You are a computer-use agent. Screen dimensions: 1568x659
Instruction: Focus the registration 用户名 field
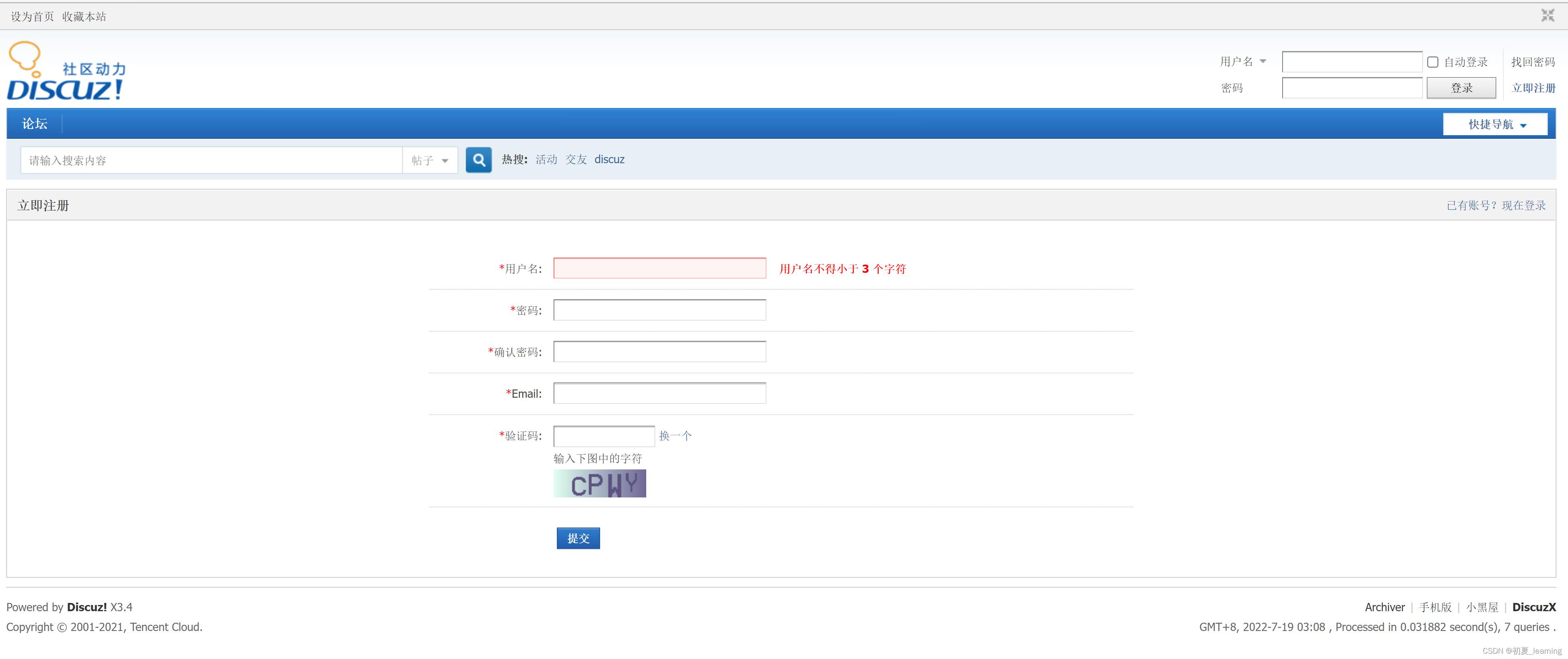click(x=660, y=269)
